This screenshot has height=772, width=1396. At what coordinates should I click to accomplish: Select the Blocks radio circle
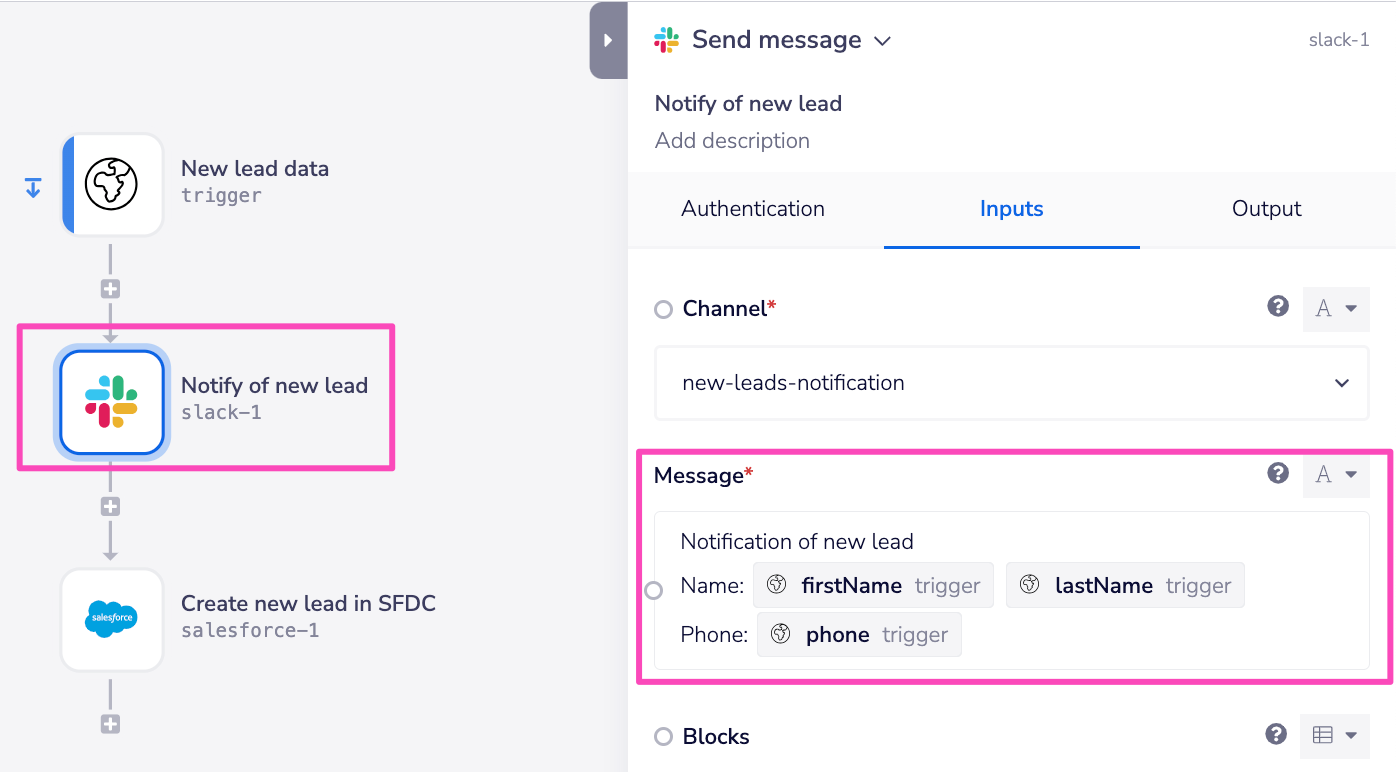click(x=663, y=737)
